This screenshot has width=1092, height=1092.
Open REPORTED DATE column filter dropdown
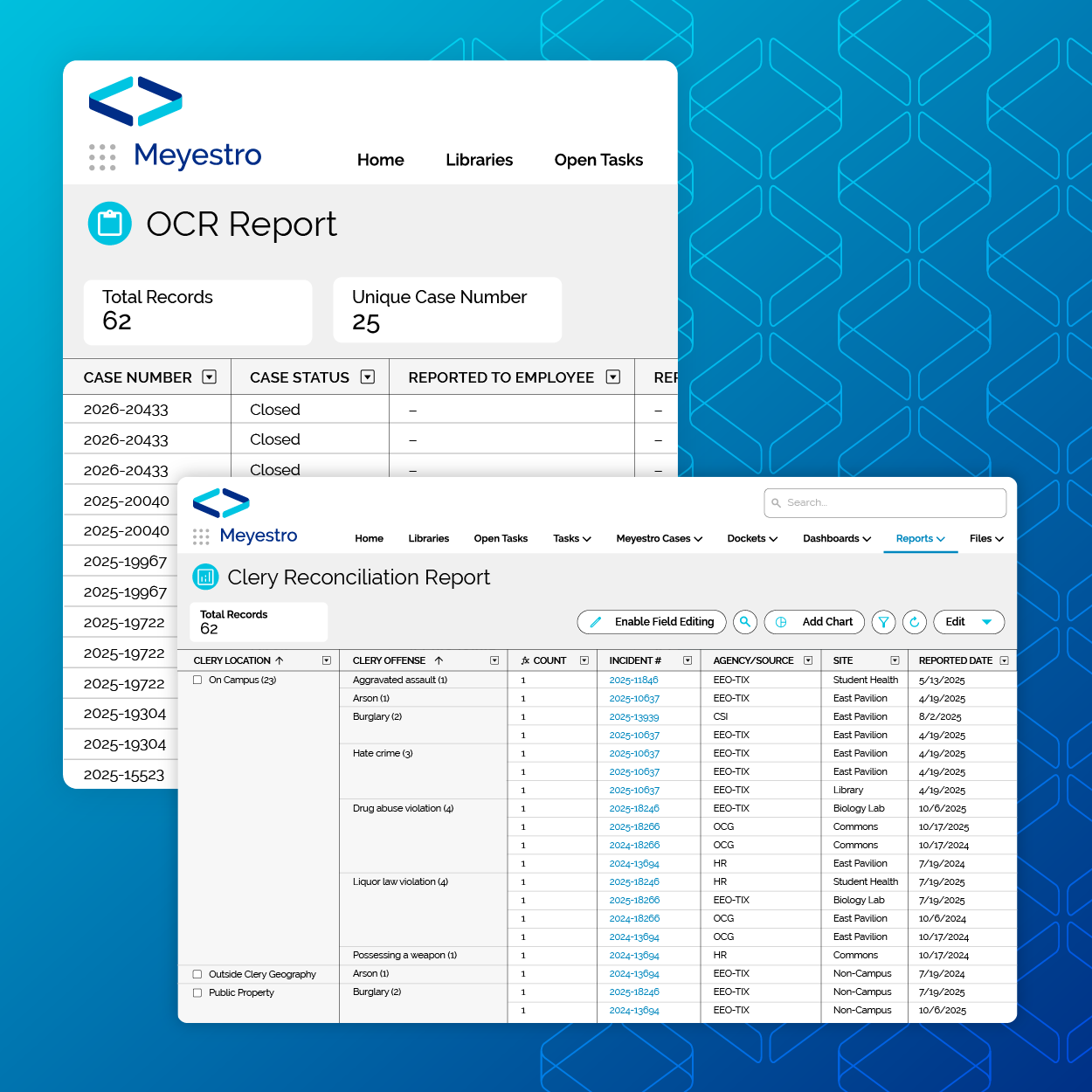pos(1004,660)
